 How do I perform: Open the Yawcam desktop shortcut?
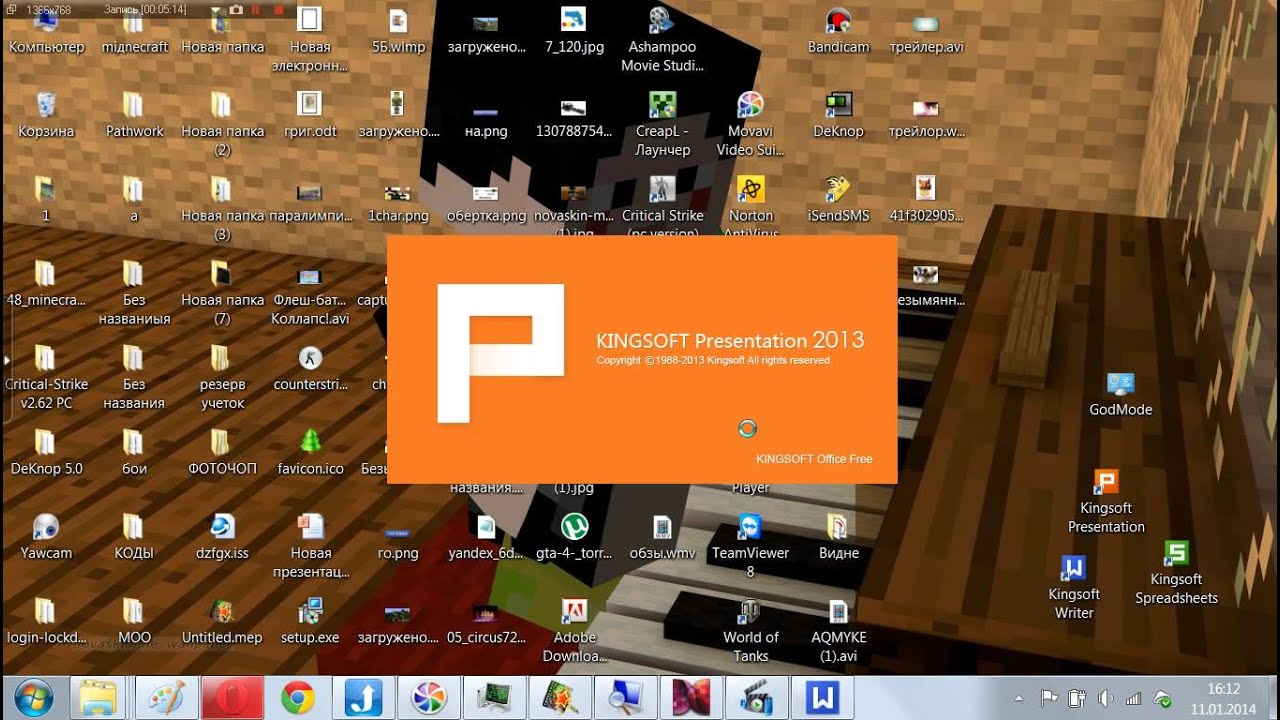point(46,538)
